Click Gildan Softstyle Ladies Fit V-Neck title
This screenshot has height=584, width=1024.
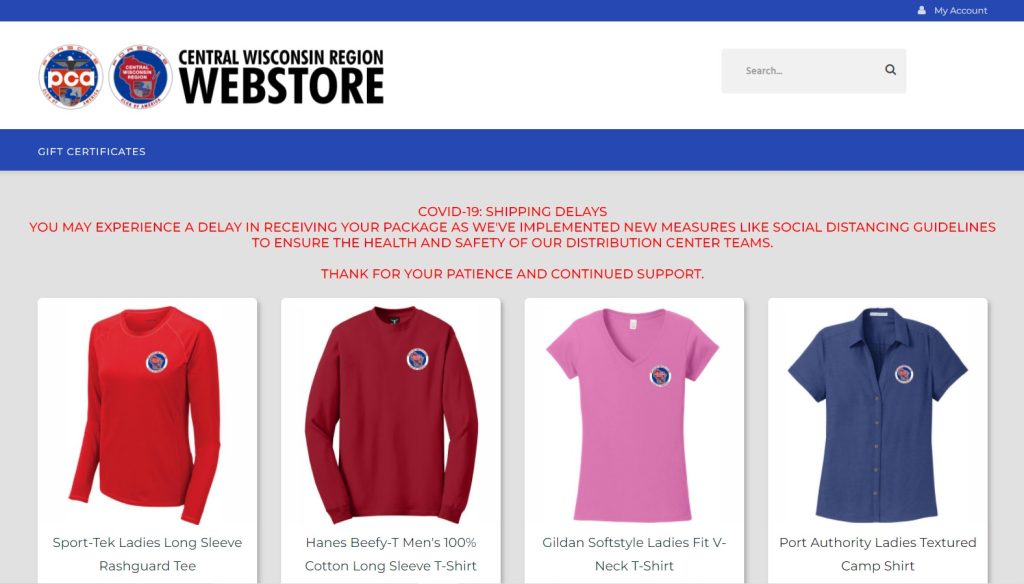point(634,554)
